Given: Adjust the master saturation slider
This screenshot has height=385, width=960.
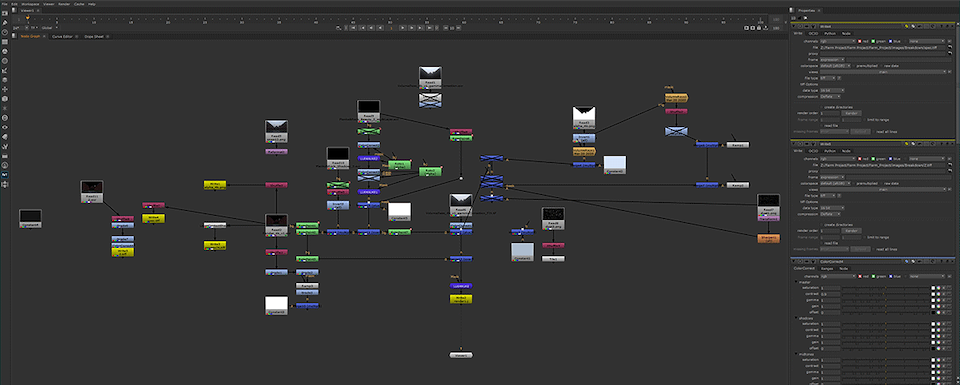Looking at the screenshot, I should pos(885,288).
